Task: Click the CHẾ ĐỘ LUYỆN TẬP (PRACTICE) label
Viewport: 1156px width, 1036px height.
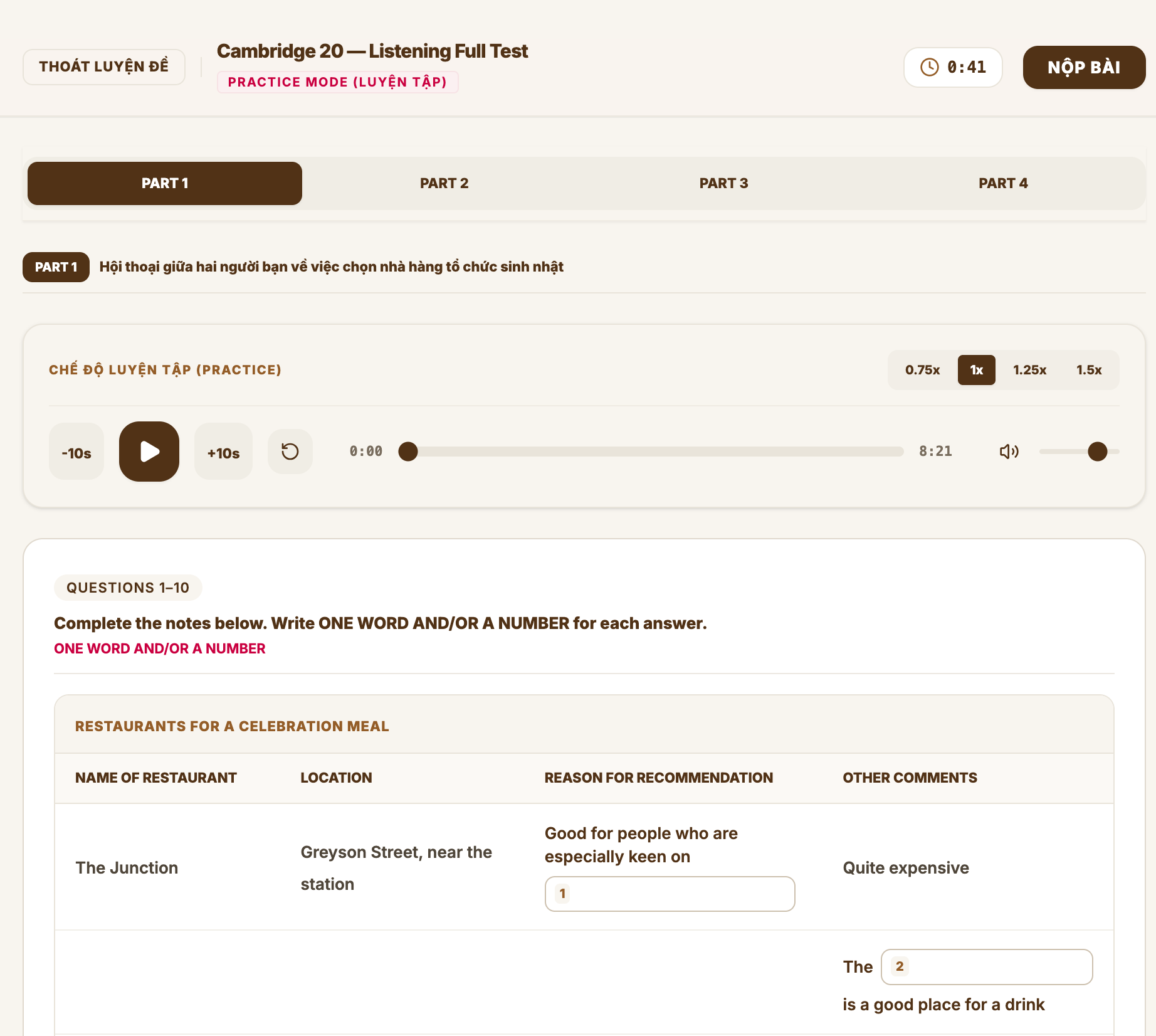Action: (166, 370)
